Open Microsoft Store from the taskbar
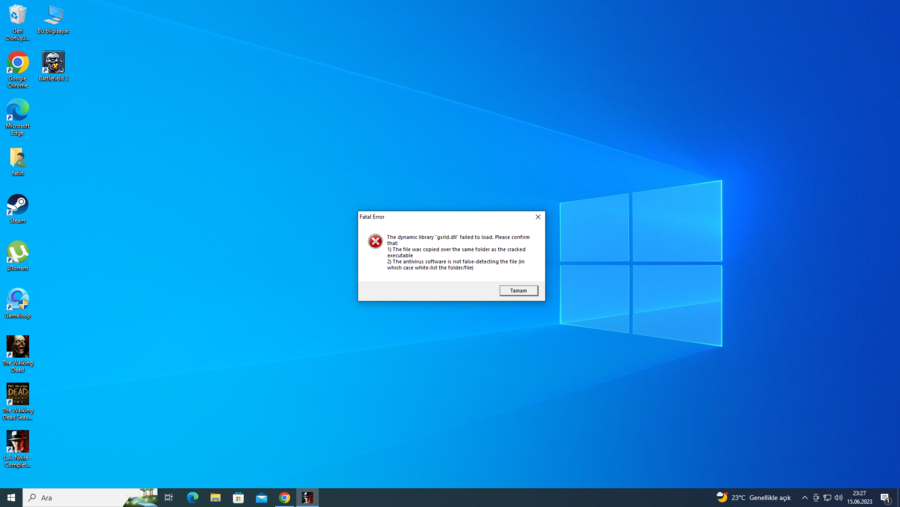This screenshot has height=507, width=900. pos(238,498)
